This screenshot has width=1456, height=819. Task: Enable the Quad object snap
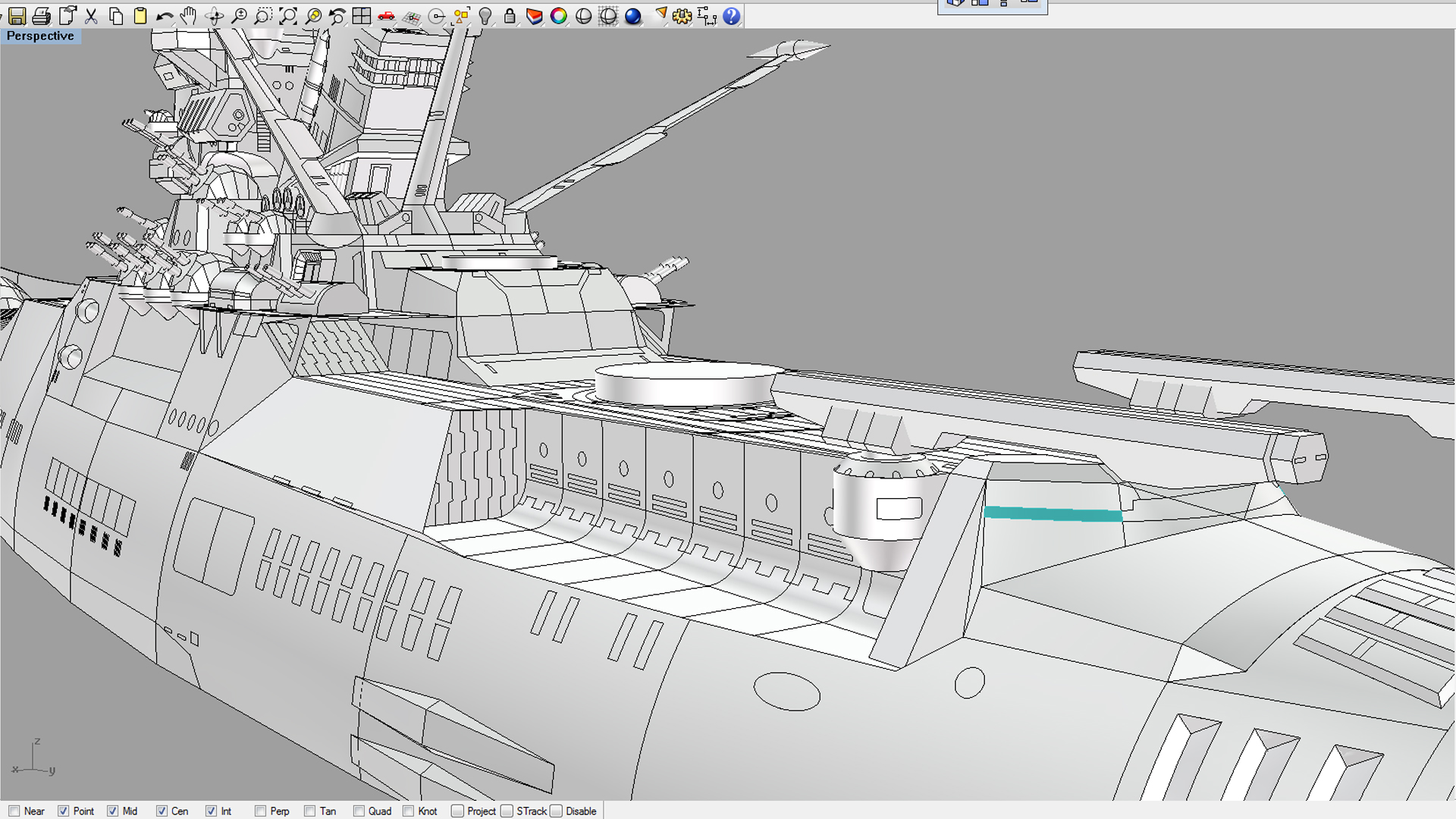pos(359,811)
